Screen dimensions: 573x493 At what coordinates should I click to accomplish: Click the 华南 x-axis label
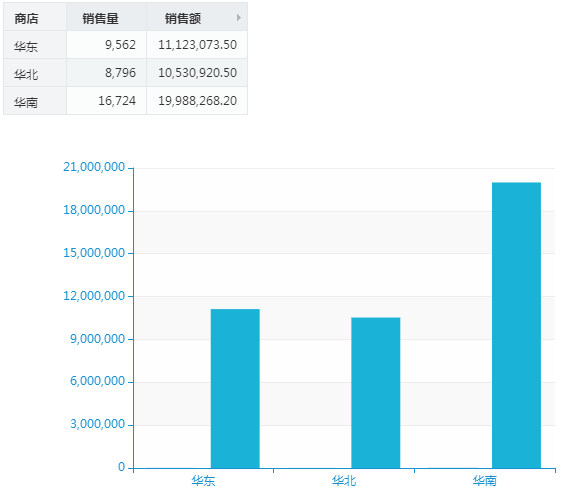(x=485, y=481)
